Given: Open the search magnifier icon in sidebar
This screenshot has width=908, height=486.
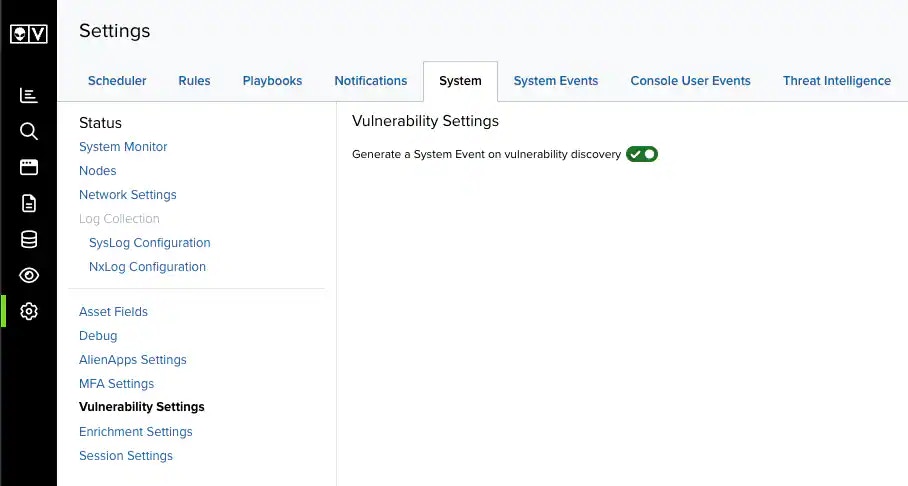Looking at the screenshot, I should 28,131.
